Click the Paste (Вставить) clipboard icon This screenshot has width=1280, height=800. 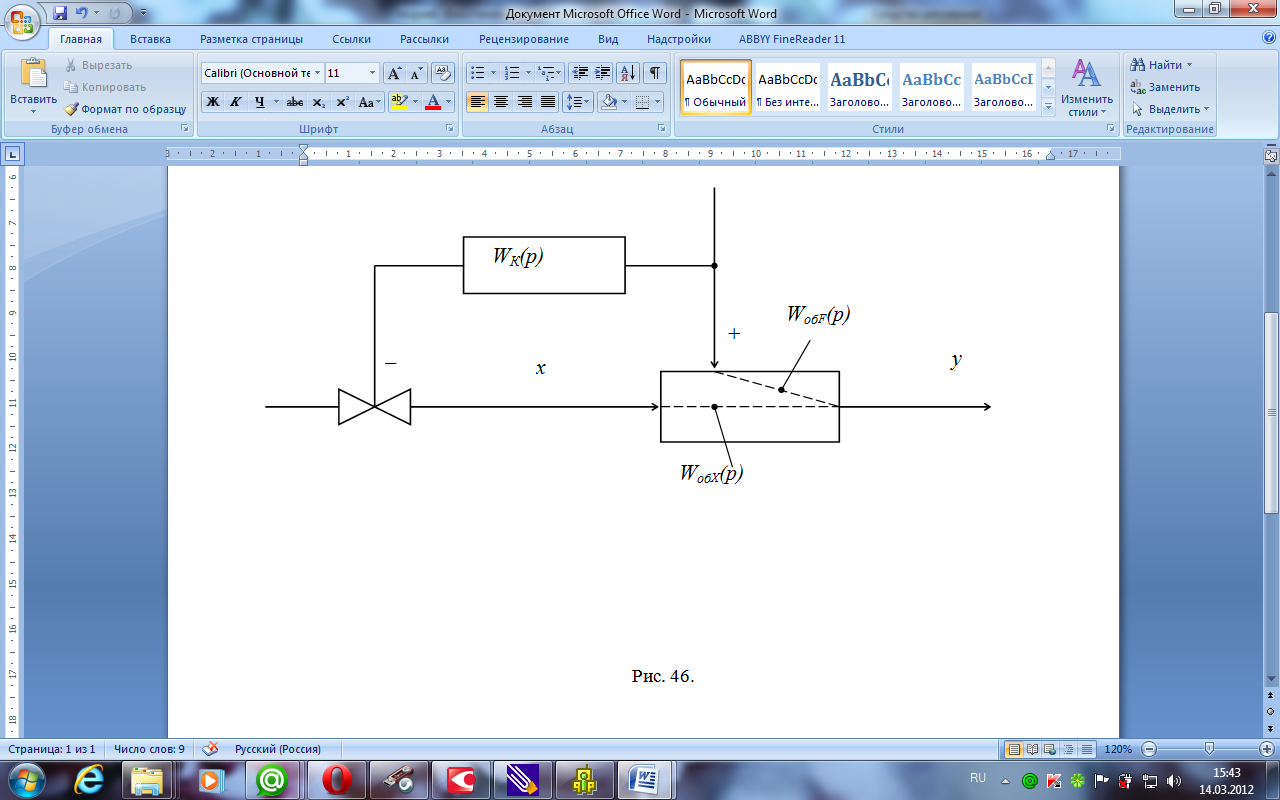[33, 75]
